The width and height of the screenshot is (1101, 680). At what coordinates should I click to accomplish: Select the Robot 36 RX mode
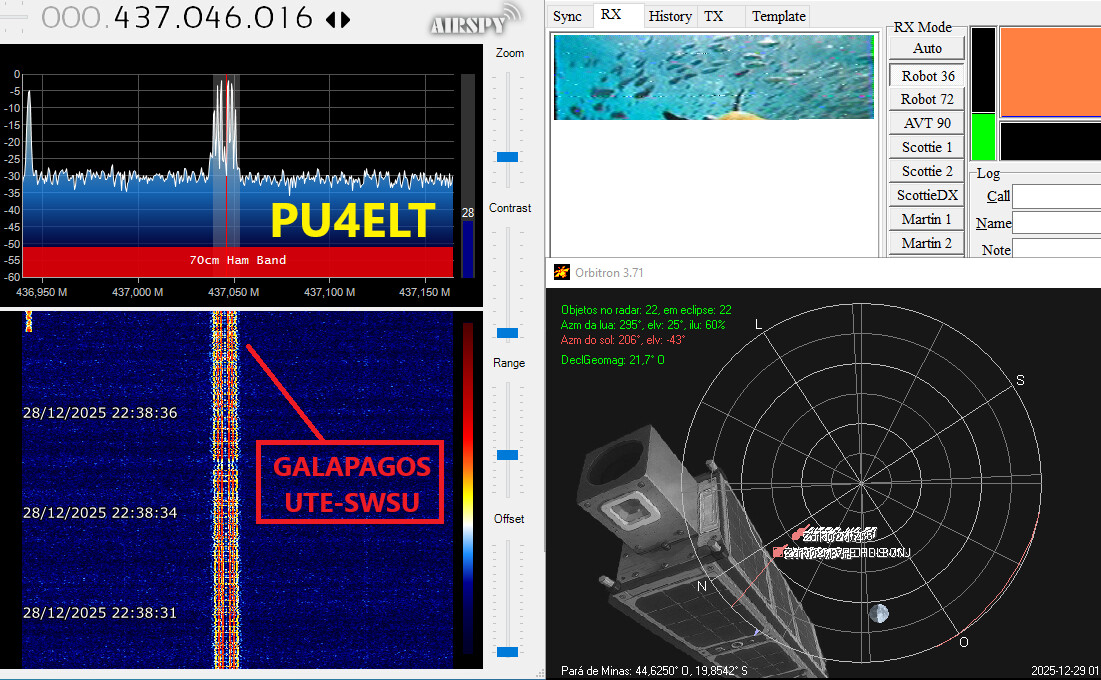coord(927,76)
